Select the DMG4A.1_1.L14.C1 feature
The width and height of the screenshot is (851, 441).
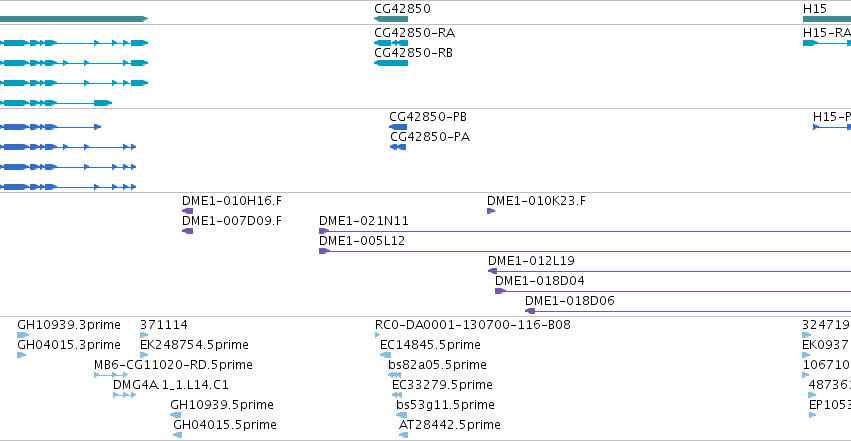pyautogui.click(x=124, y=395)
